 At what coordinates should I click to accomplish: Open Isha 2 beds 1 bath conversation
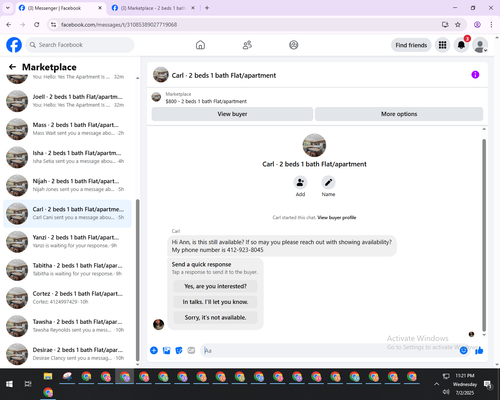68,157
